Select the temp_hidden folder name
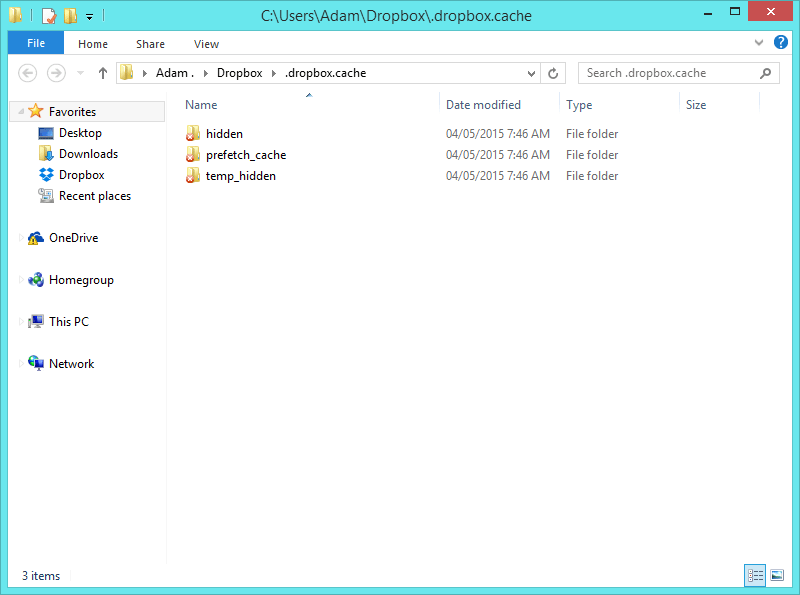The height and width of the screenshot is (595, 800). coord(240,176)
